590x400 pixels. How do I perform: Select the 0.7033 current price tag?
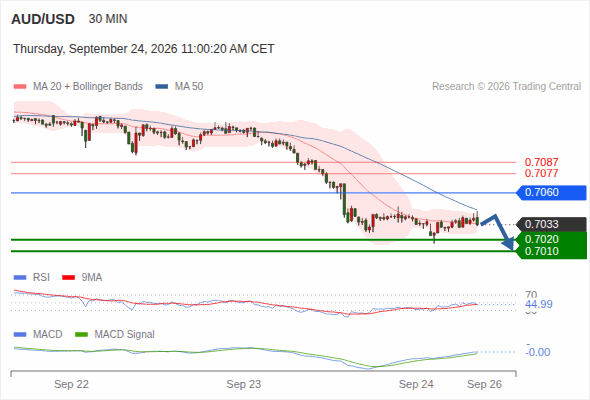[551, 224]
